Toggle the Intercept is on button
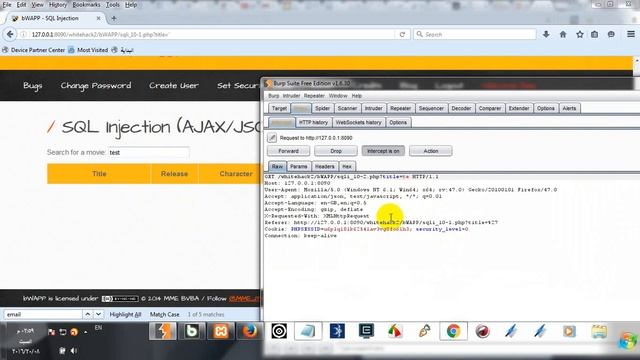640x360 pixels. click(383, 151)
